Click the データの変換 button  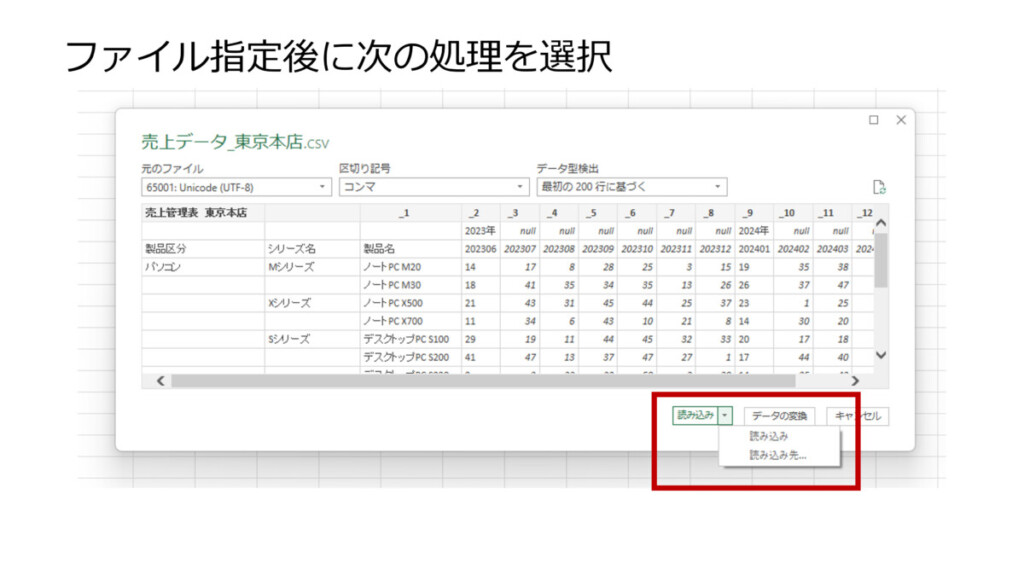coord(781,416)
